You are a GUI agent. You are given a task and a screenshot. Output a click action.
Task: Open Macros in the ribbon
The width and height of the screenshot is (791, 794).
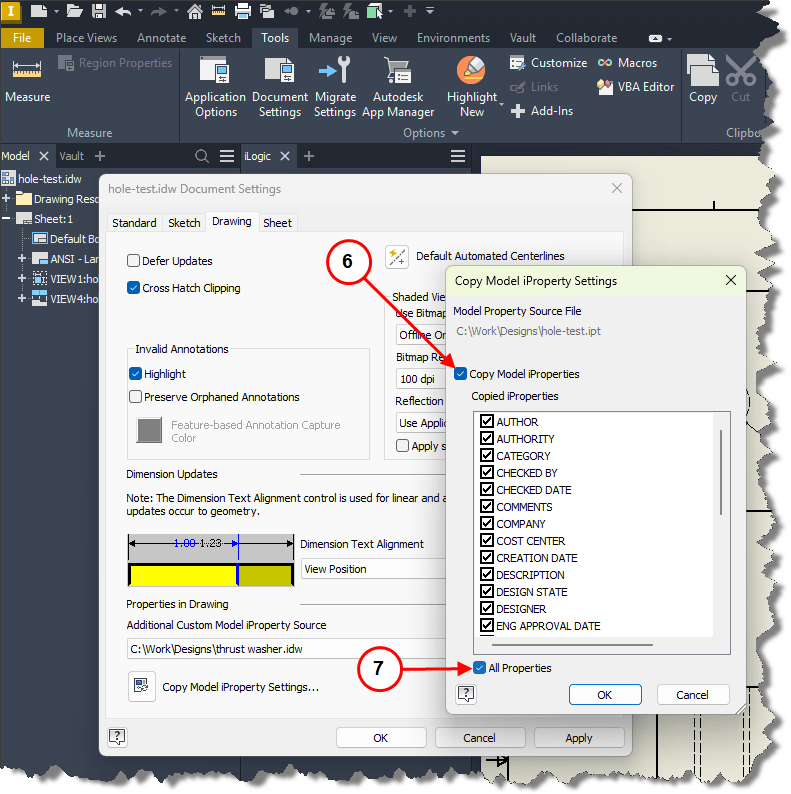tap(627, 63)
